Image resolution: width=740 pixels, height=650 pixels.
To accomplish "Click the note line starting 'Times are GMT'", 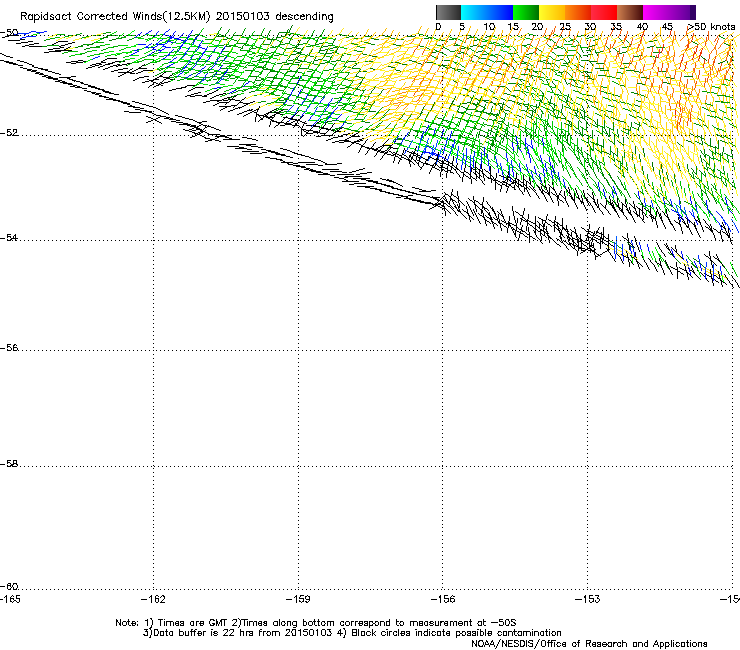I will (316, 623).
